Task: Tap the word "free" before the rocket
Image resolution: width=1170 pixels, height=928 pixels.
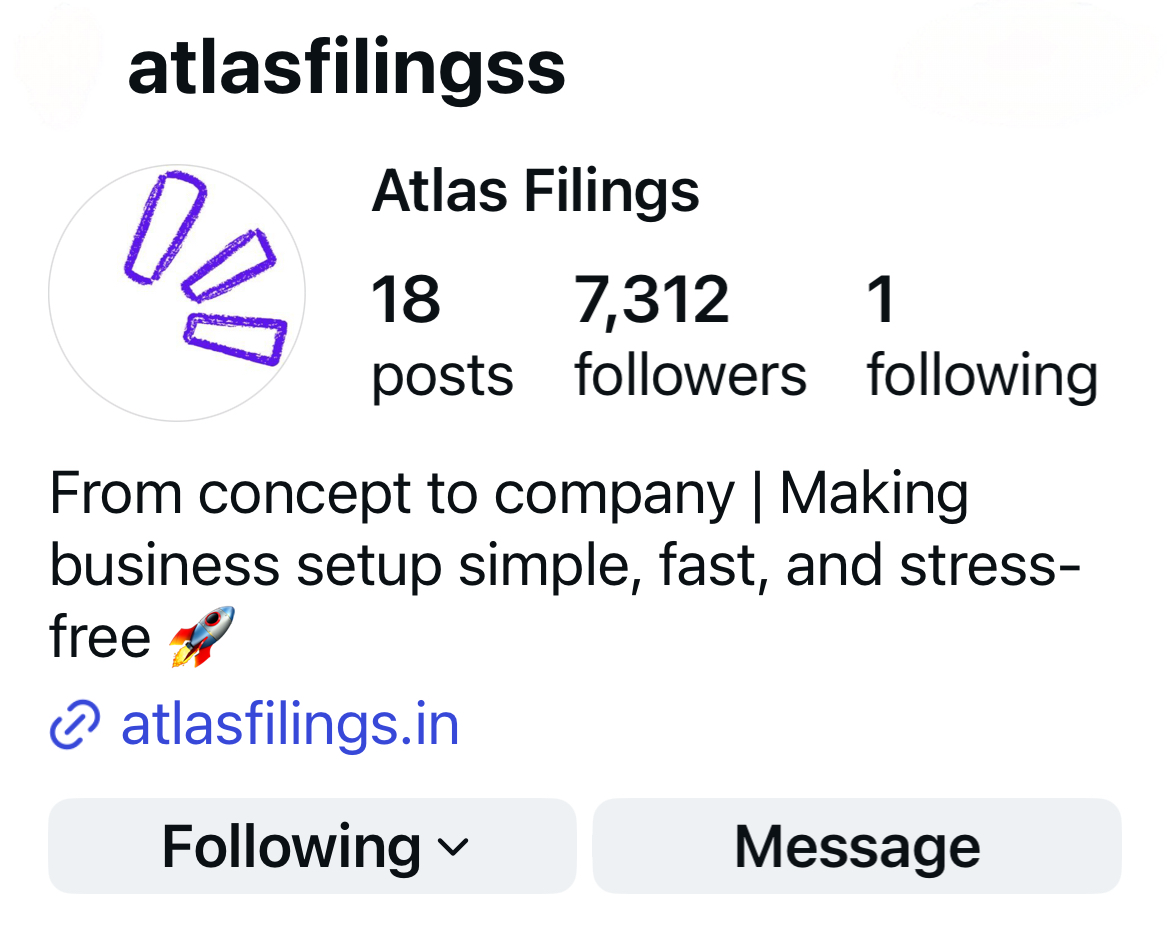Action: point(100,637)
